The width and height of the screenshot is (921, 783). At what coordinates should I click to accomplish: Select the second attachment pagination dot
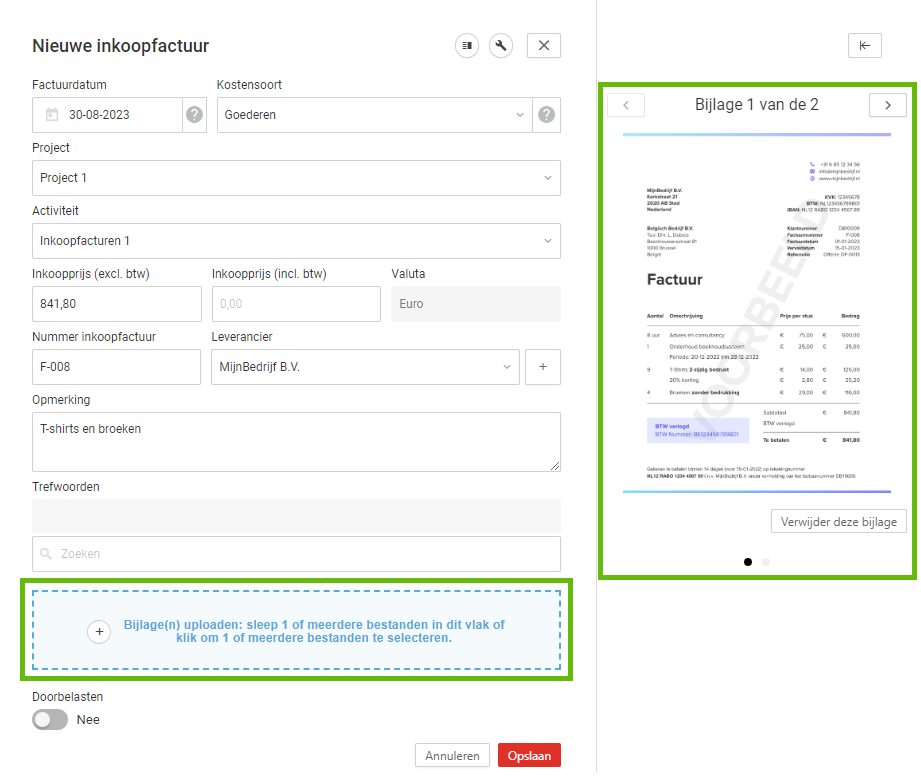(766, 562)
